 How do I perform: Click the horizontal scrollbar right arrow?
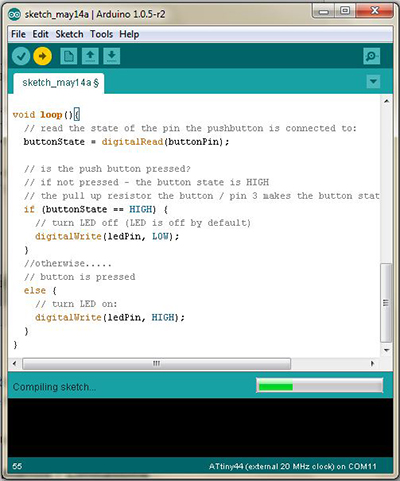373,363
